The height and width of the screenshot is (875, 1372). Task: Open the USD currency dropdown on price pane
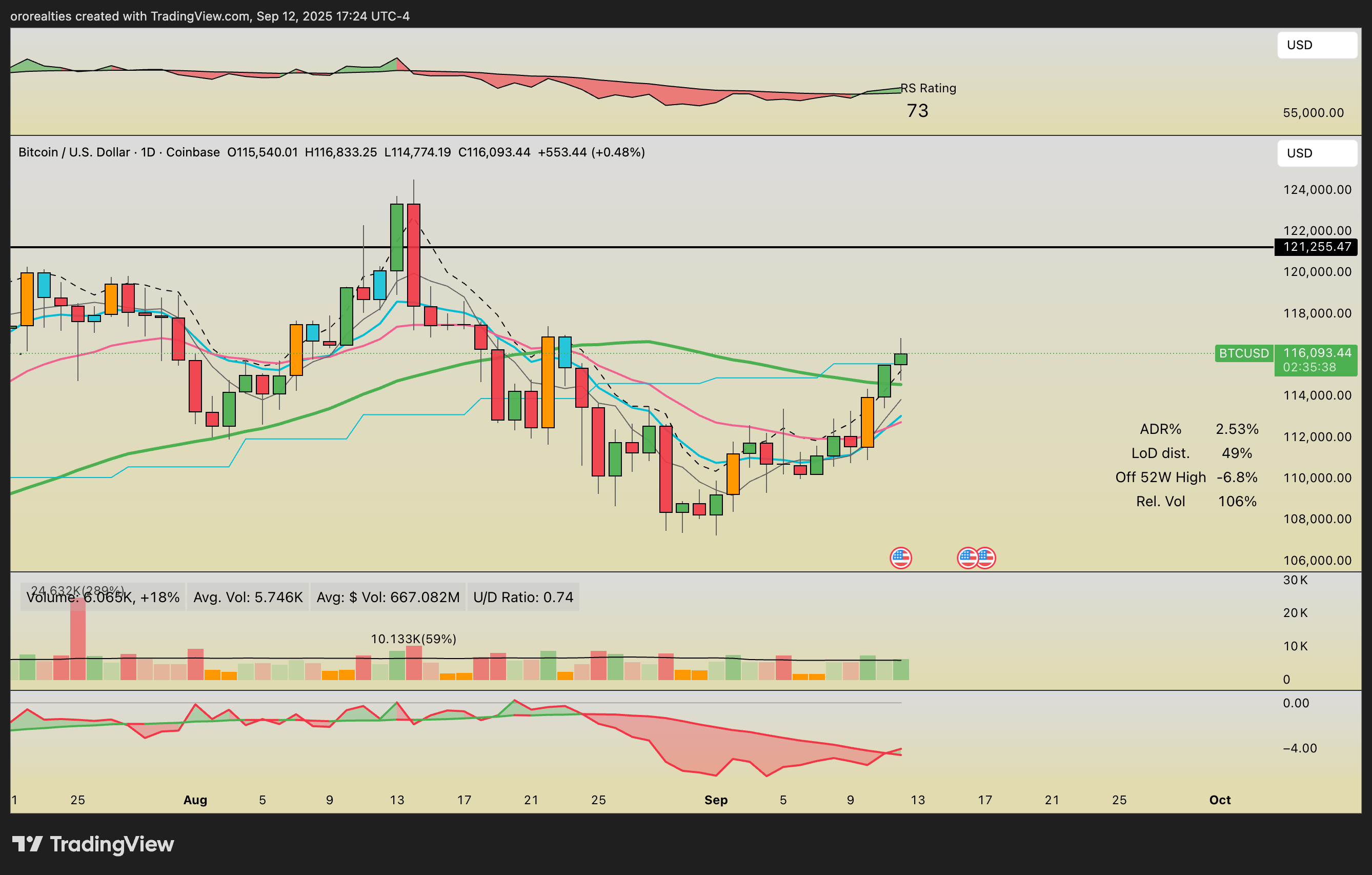(x=1316, y=153)
